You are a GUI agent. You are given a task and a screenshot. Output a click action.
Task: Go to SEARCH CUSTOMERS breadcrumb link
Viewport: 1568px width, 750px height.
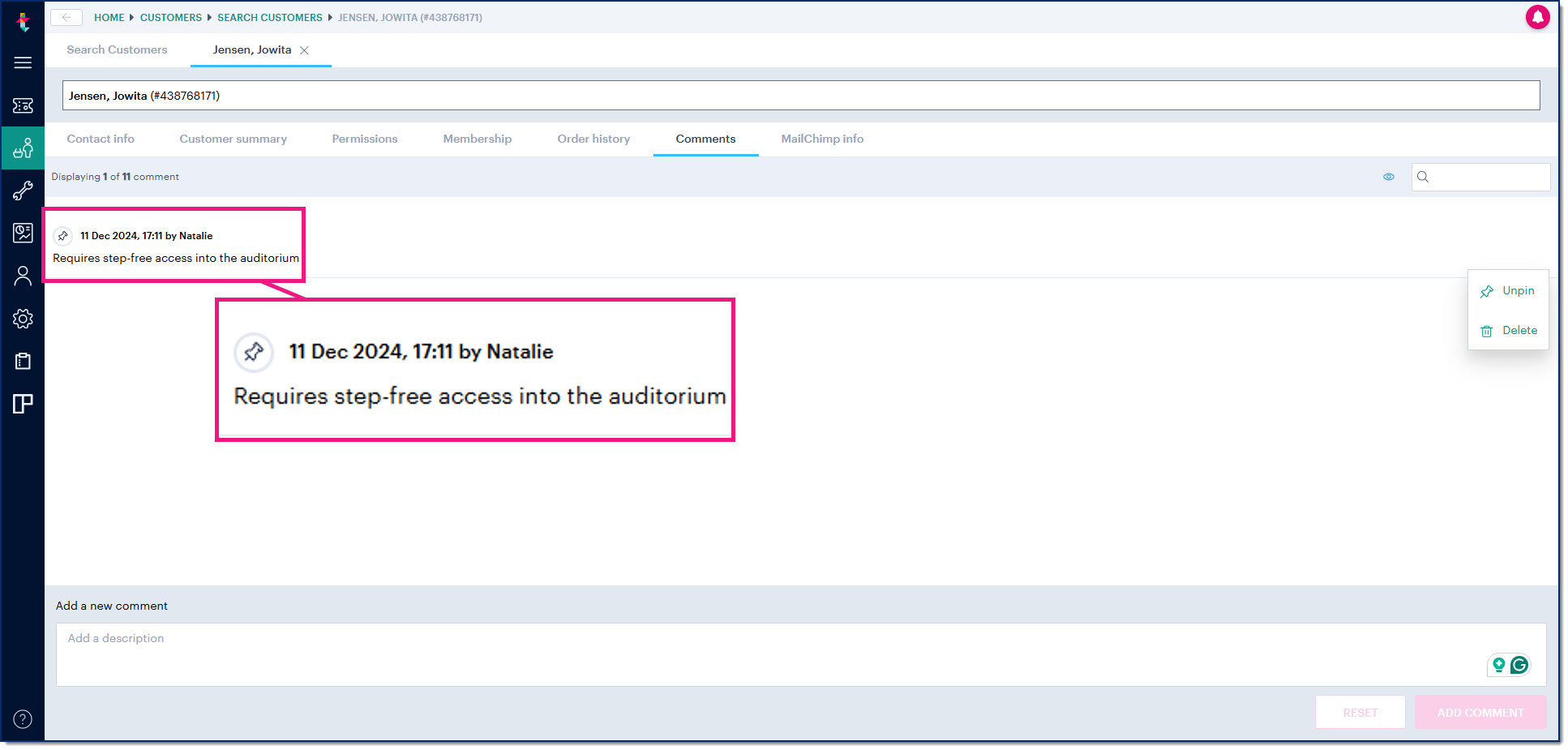point(269,17)
